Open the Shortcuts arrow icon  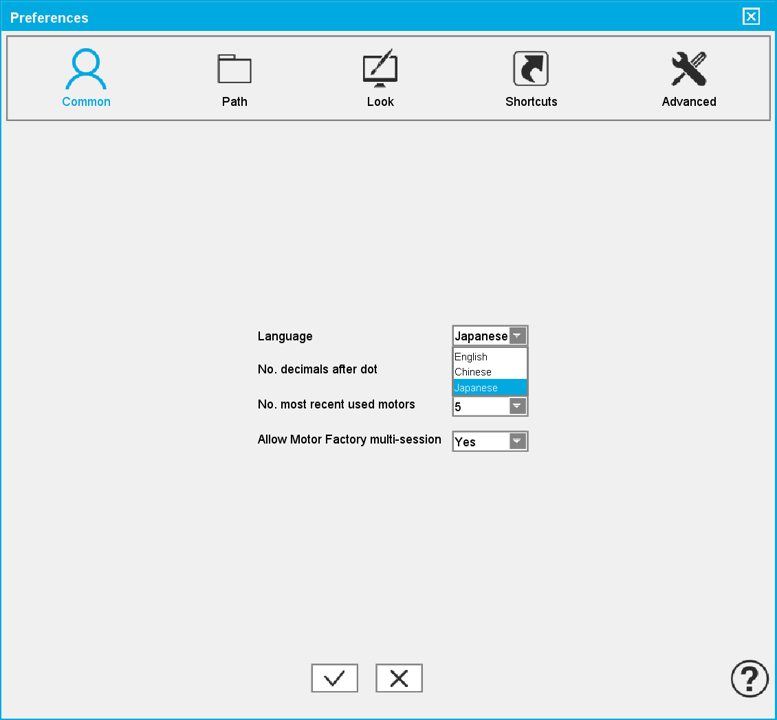click(531, 69)
